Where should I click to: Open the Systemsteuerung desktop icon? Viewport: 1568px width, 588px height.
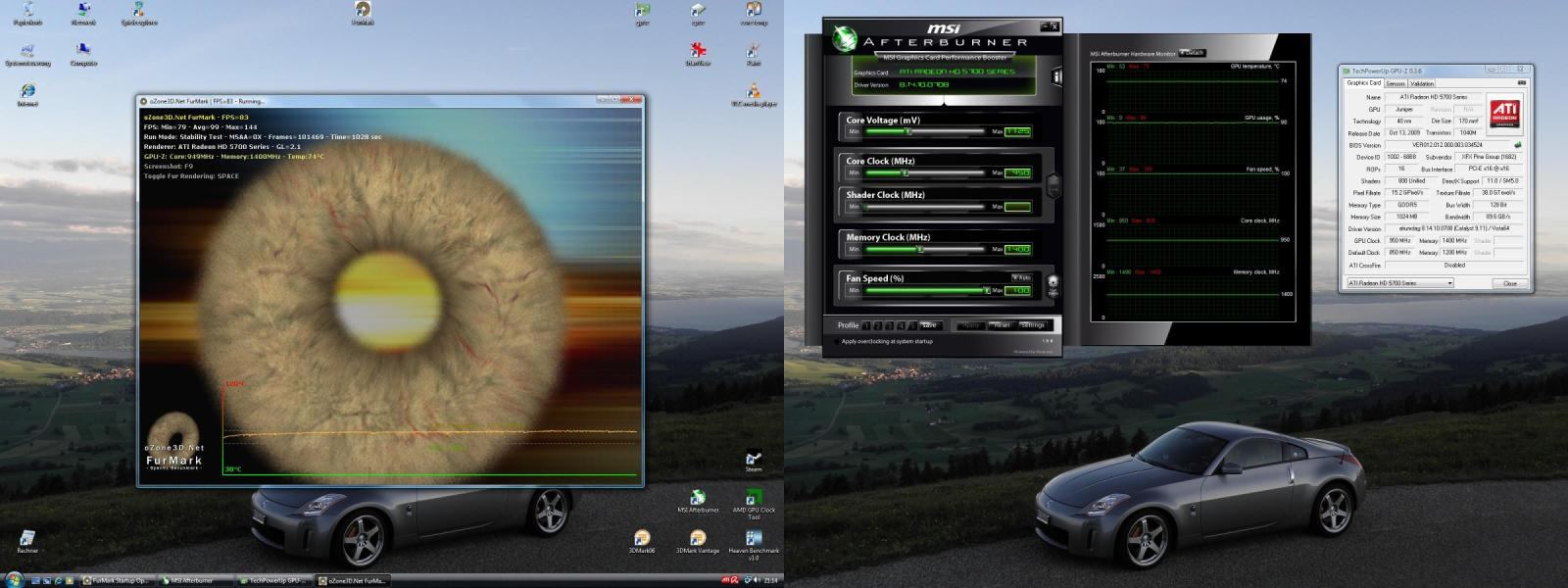coord(27,53)
